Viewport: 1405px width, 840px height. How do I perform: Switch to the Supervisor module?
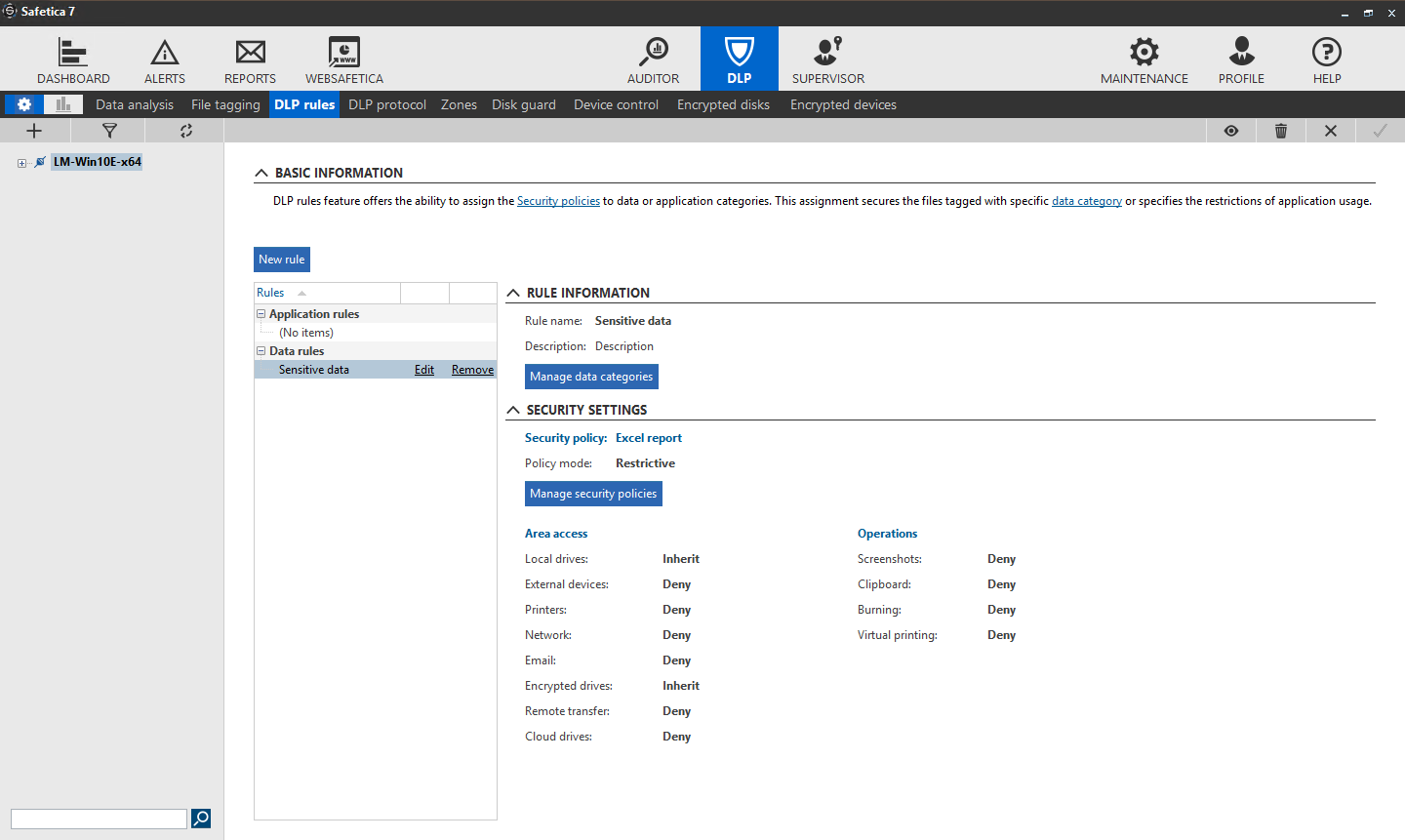[x=828, y=60]
